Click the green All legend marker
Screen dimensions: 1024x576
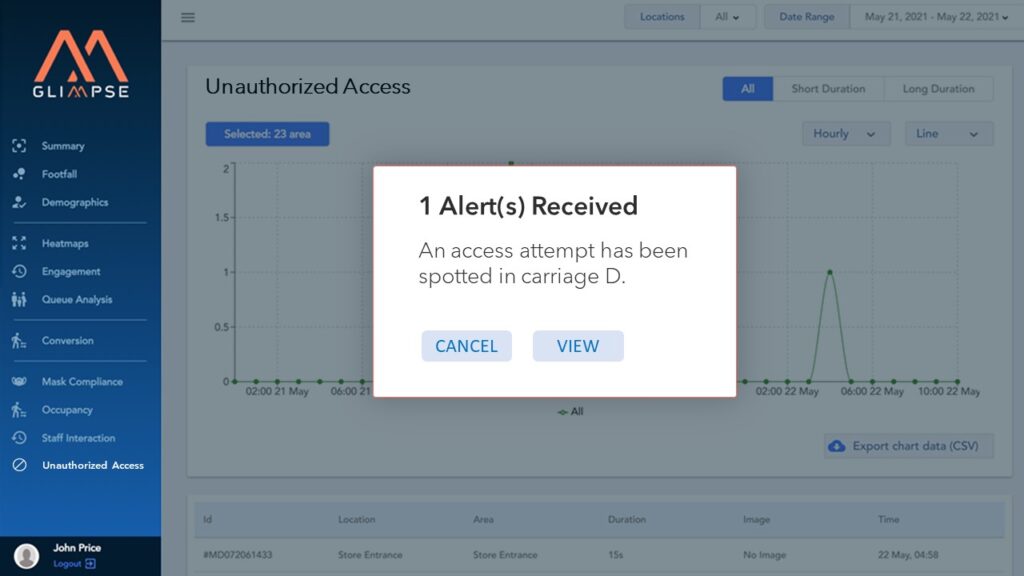pyautogui.click(x=563, y=411)
